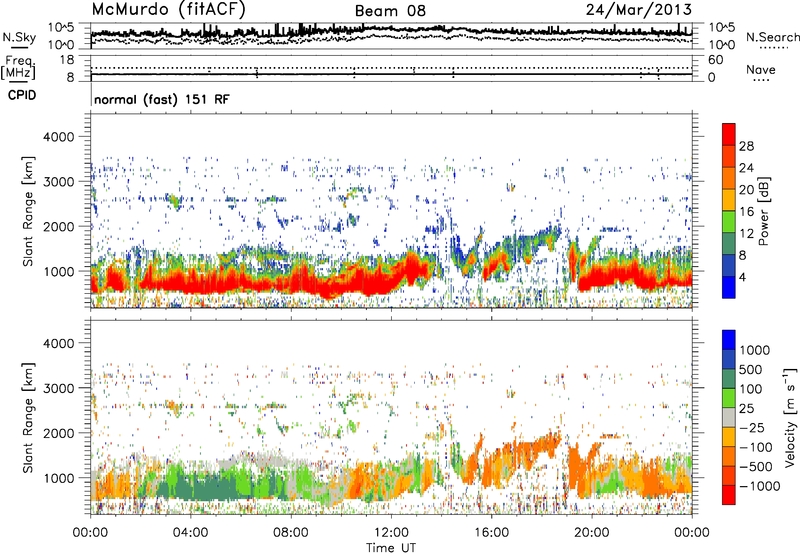This screenshot has width=800, height=554.
Task: Click '4000' on the Velocity panel axis
Action: click(x=59, y=343)
